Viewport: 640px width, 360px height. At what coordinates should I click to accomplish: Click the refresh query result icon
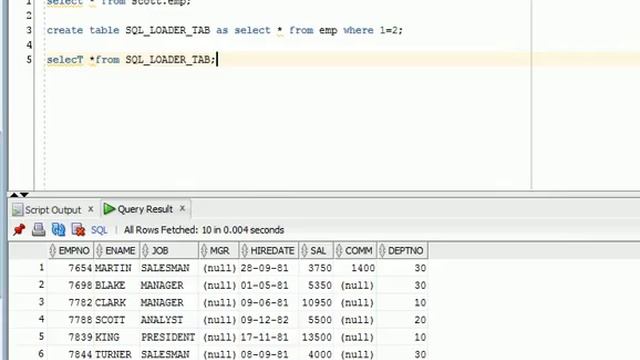pos(58,229)
